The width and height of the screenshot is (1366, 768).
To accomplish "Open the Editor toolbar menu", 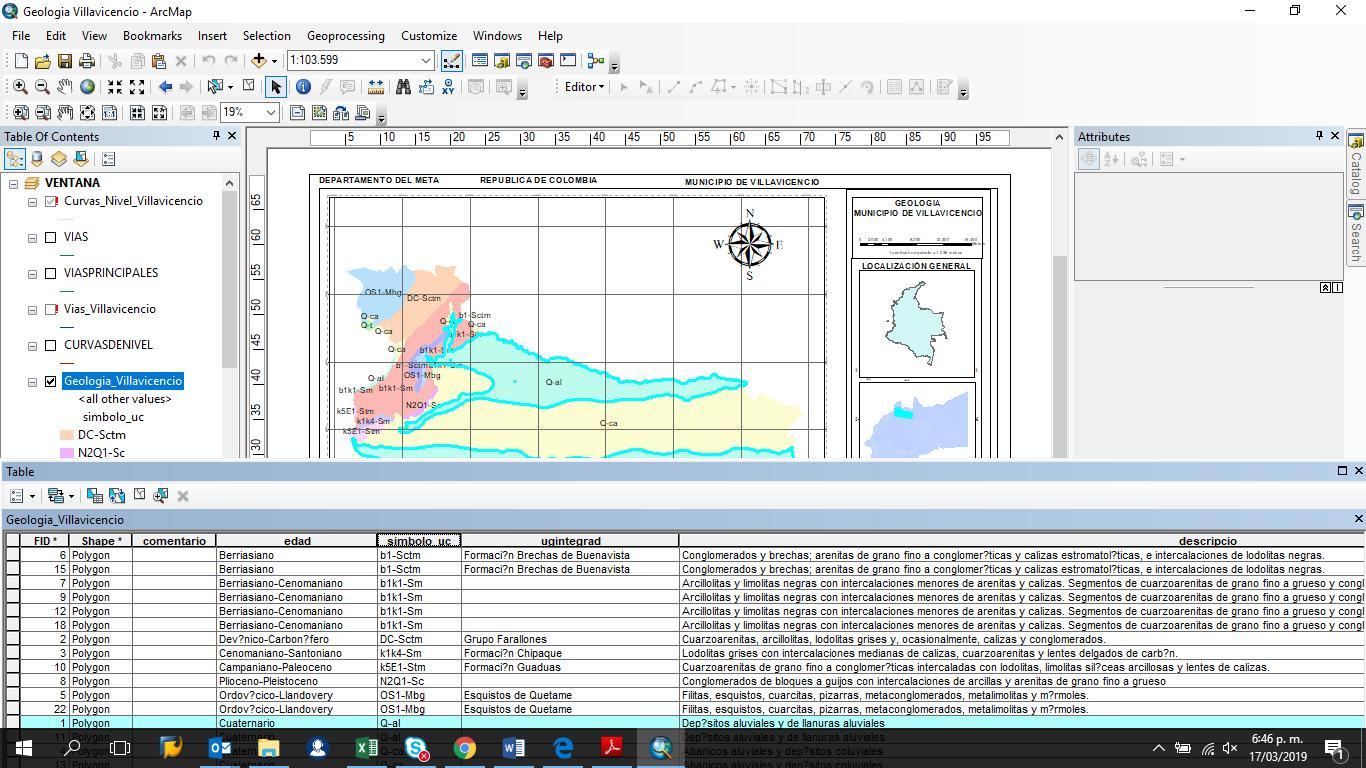I will tap(584, 87).
